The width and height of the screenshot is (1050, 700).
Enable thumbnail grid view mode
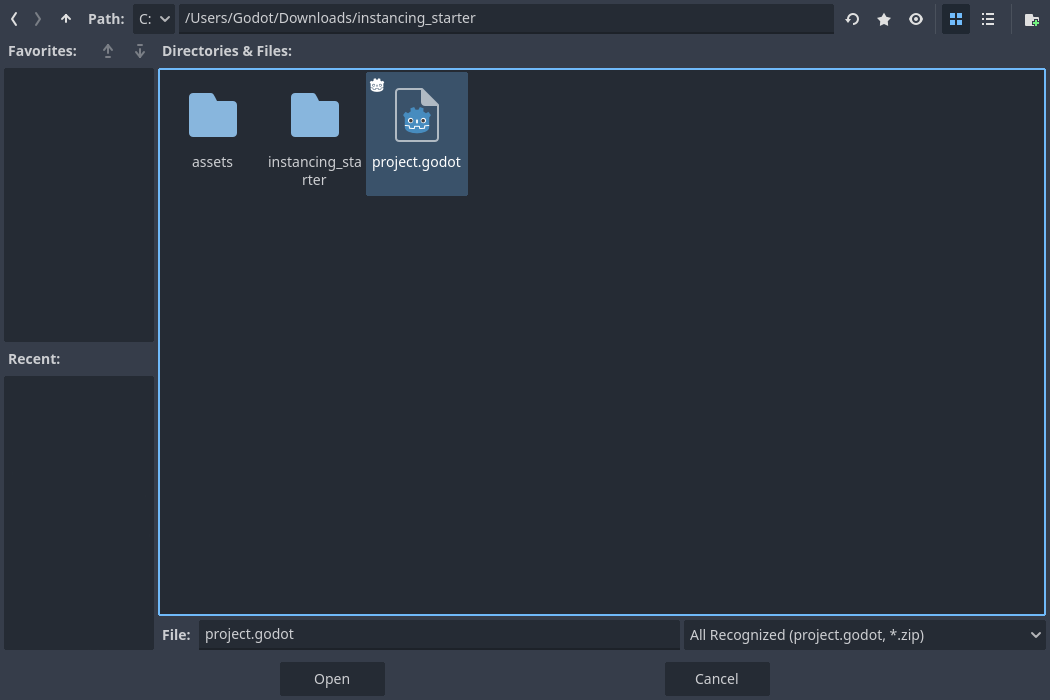click(x=955, y=19)
